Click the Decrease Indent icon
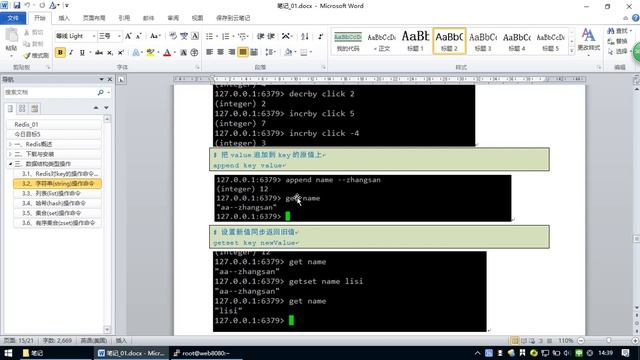 pyautogui.click(x=260, y=36)
